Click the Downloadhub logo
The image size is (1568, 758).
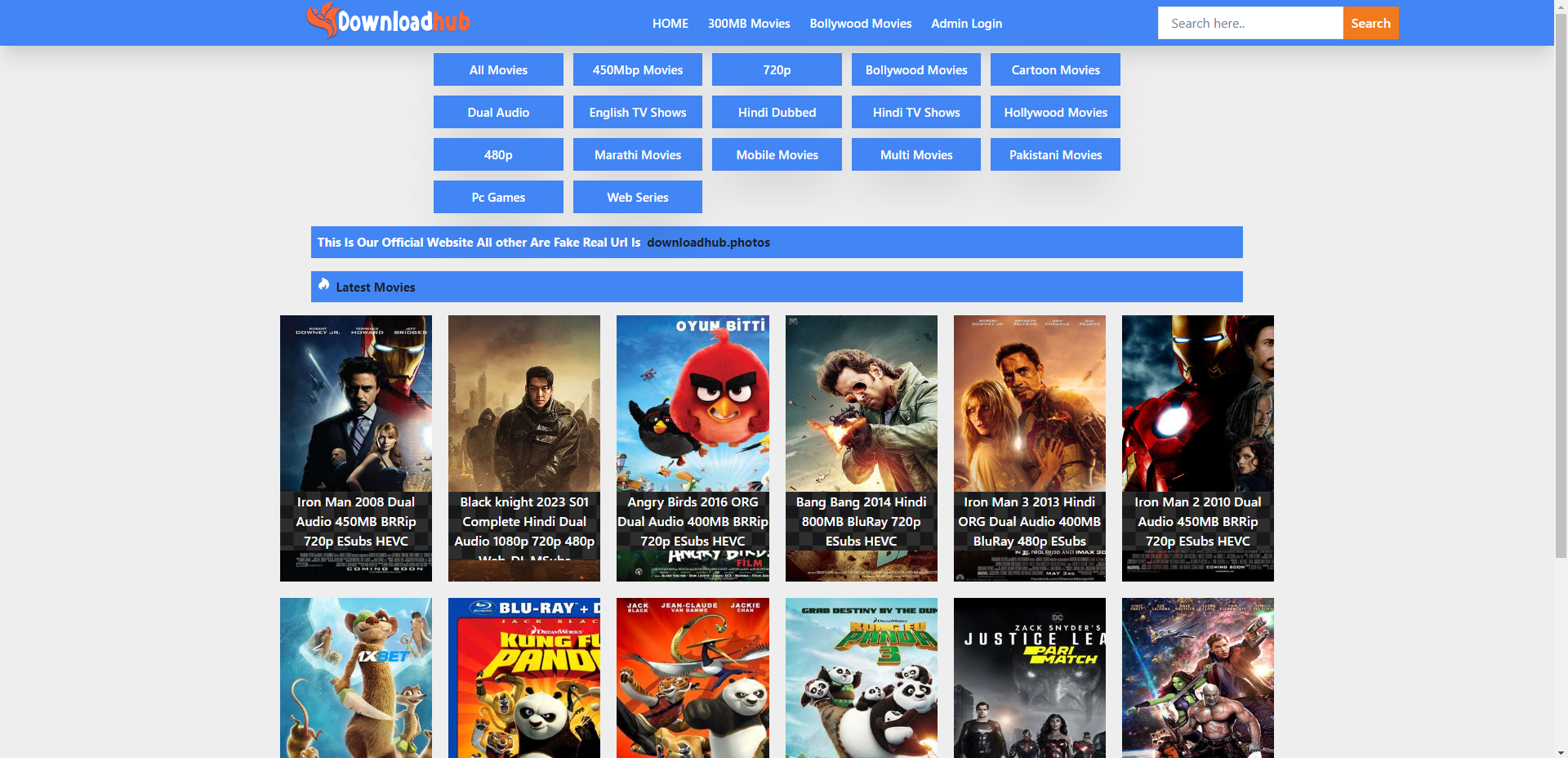coord(389,21)
